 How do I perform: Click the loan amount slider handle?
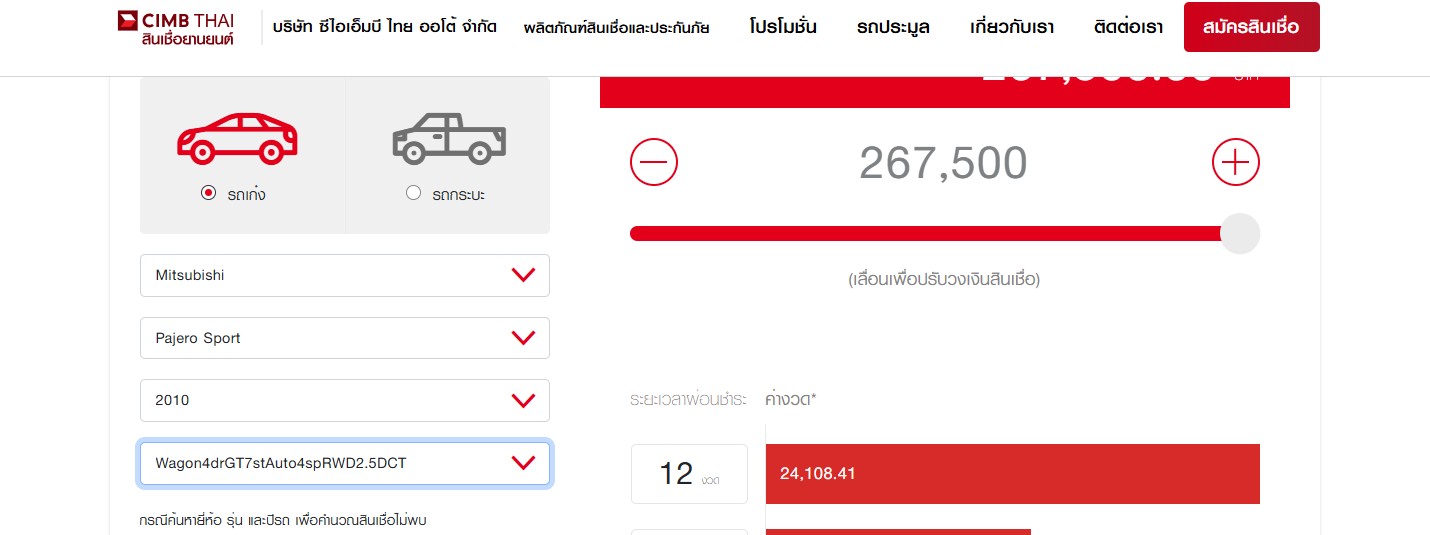[1239, 234]
